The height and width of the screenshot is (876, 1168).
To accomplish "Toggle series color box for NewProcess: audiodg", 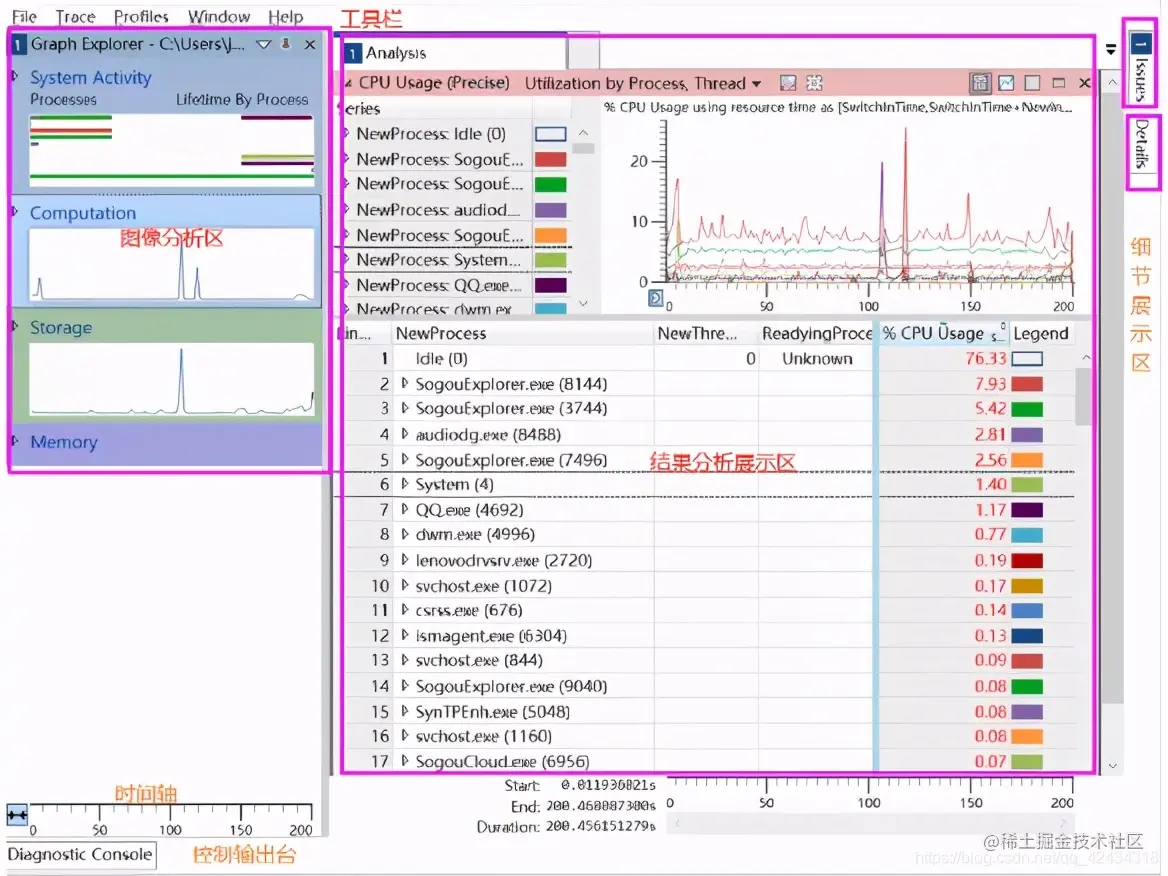I will point(550,210).
